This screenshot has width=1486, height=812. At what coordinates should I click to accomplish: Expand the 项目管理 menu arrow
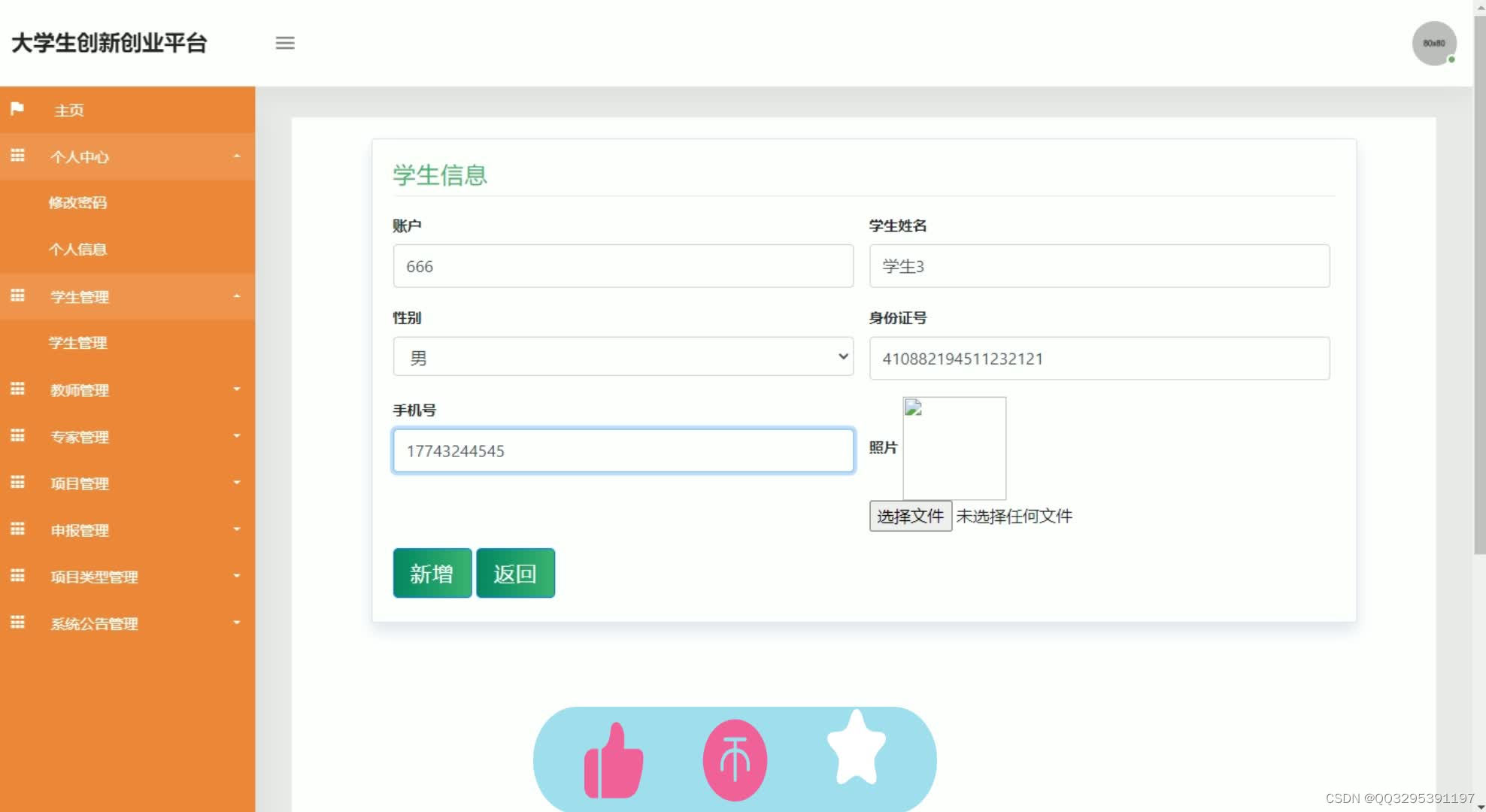click(237, 483)
